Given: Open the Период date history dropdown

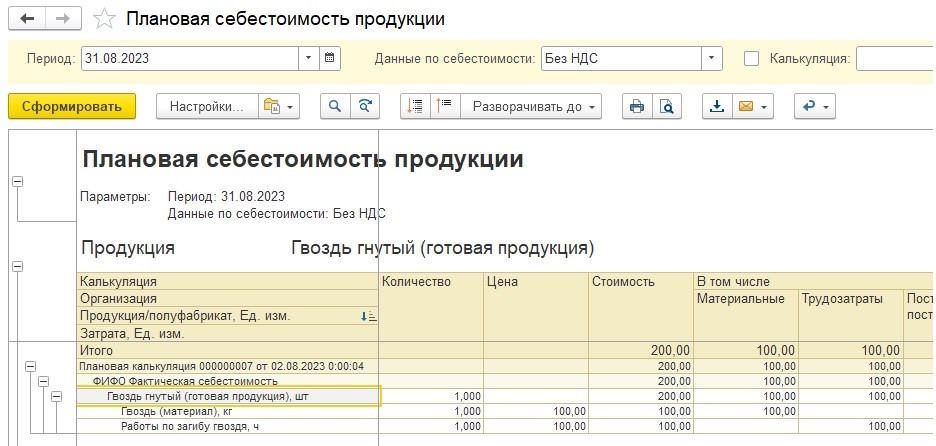Looking at the screenshot, I should click(308, 58).
